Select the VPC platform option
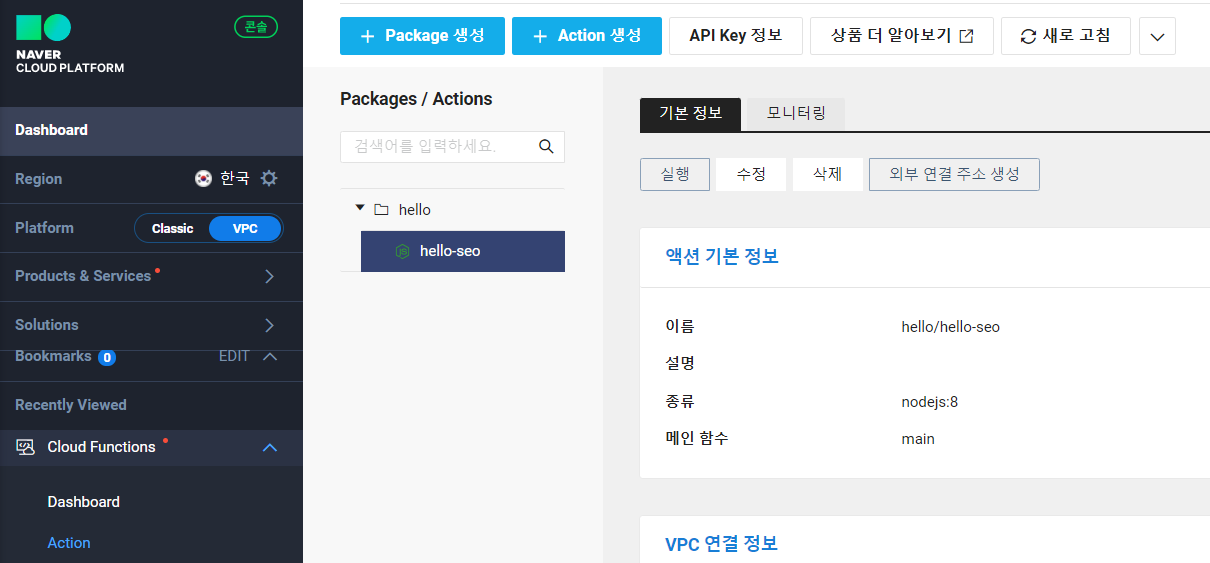Viewport: 1210px width, 563px height. pos(245,228)
